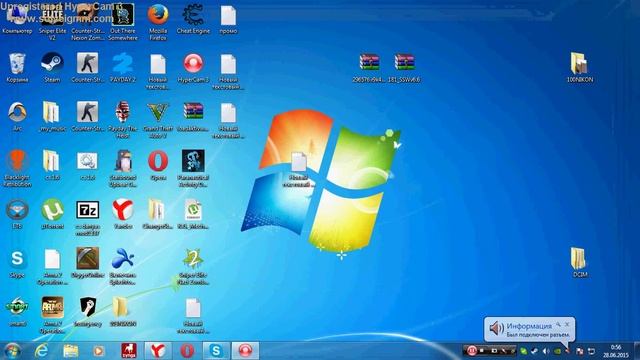Launch Opera from the desktop icon
Screen dimensions: 640x360
(x=158, y=165)
